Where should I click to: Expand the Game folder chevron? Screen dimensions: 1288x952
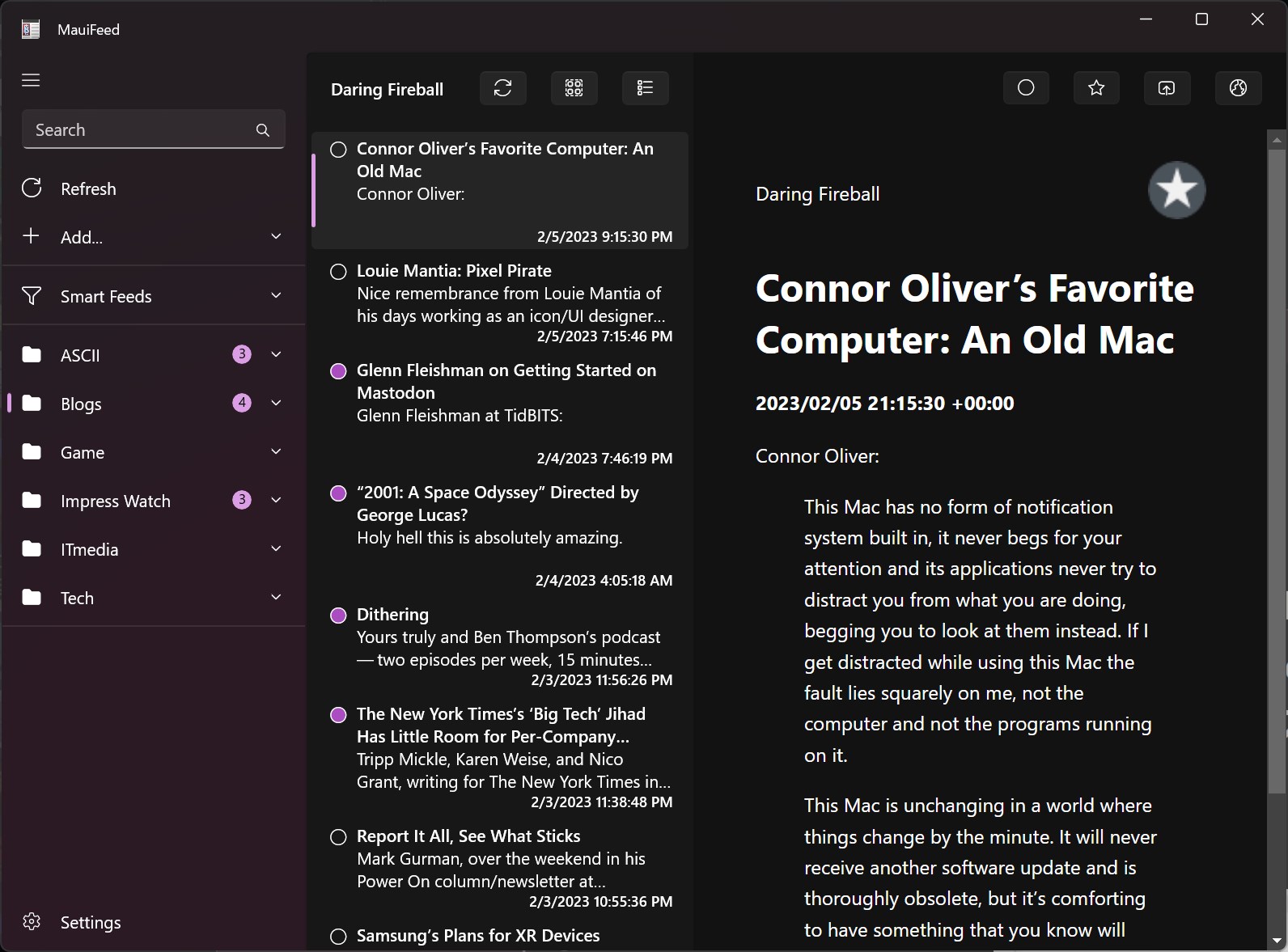[x=276, y=451]
